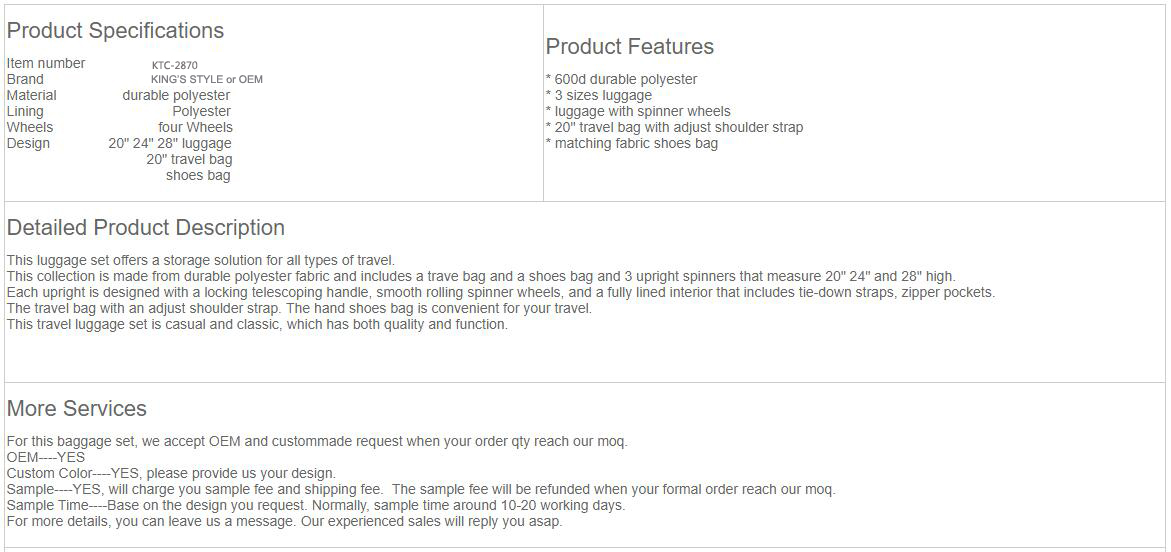Click the luggage with spinner wheels feature
The image size is (1171, 552).
tap(638, 112)
